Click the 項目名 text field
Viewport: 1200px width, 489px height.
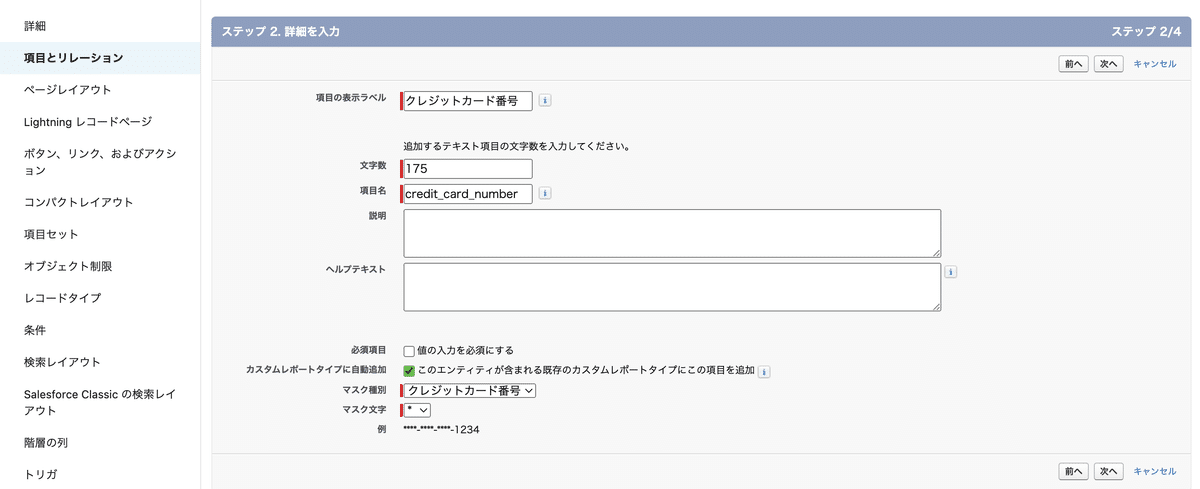coord(468,194)
